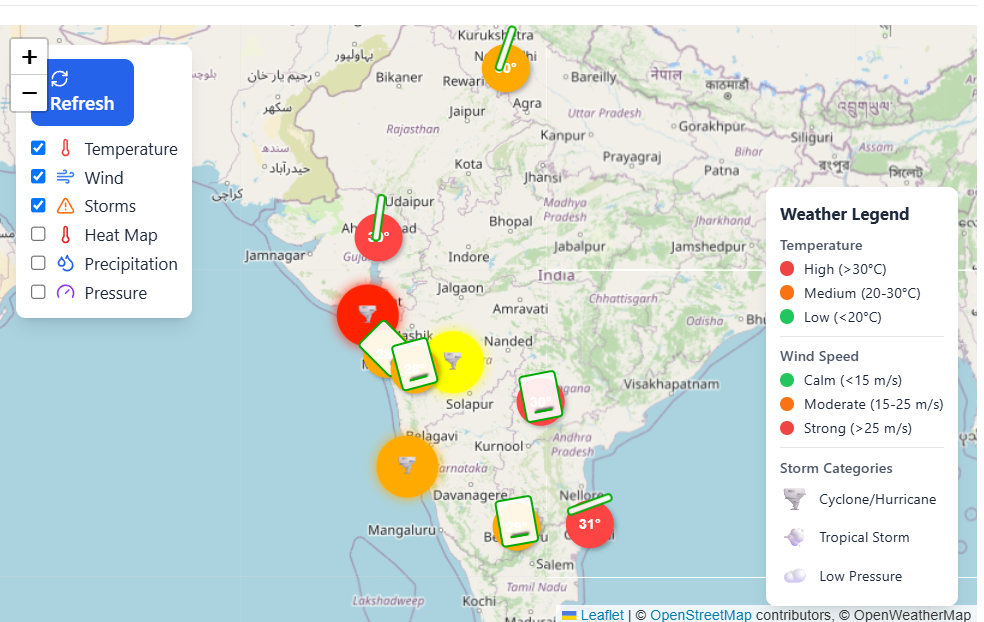Enable the Heat Map checkbox
The width and height of the screenshot is (984, 622).
coord(38,234)
